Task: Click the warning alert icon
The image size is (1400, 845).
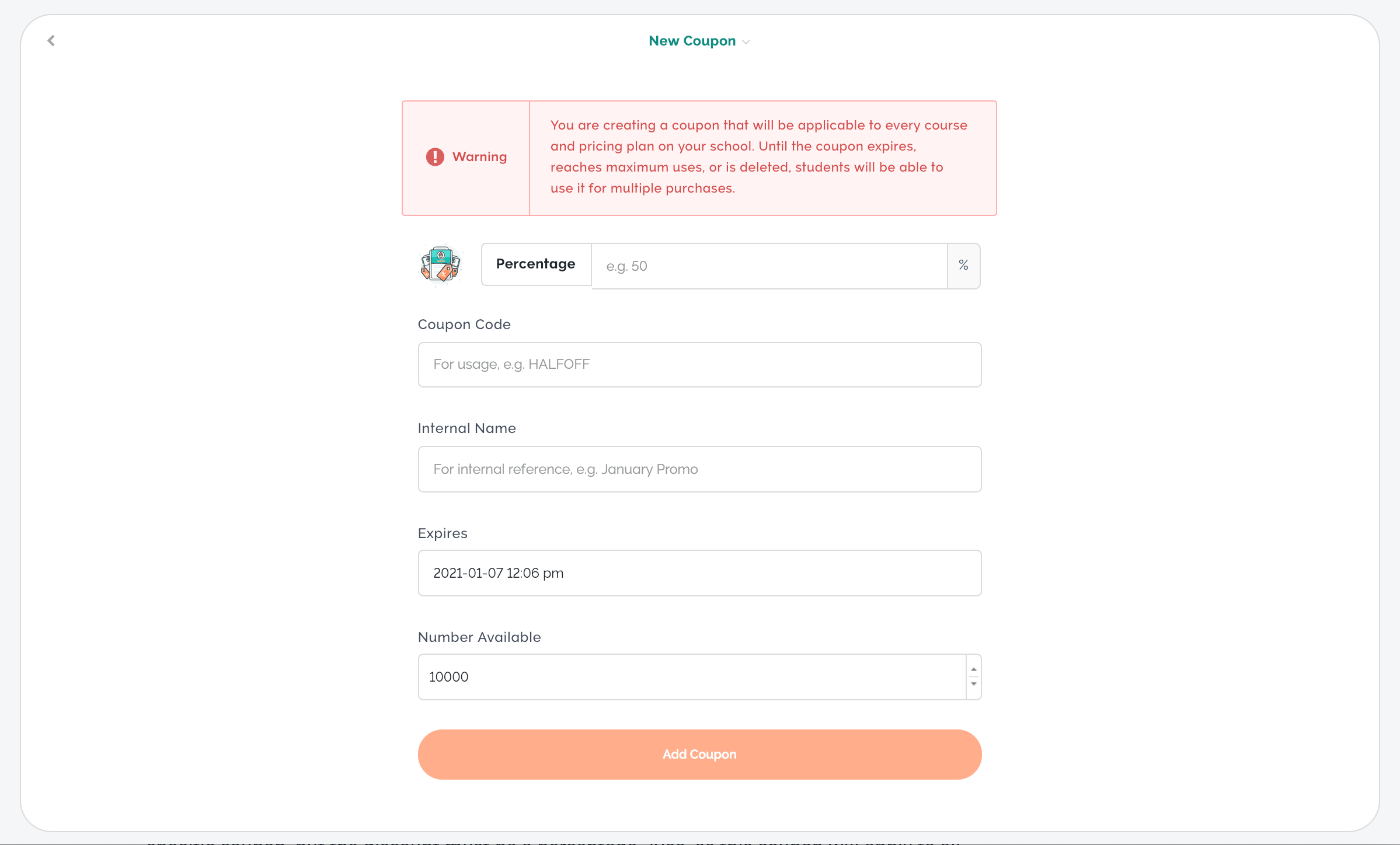Action: click(x=434, y=157)
